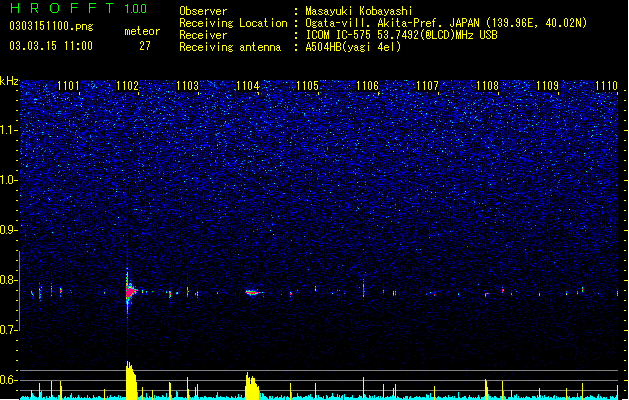Viewport: 629px width, 400px height.
Task: Click the A504HB yagi antenna text
Action: (353, 47)
